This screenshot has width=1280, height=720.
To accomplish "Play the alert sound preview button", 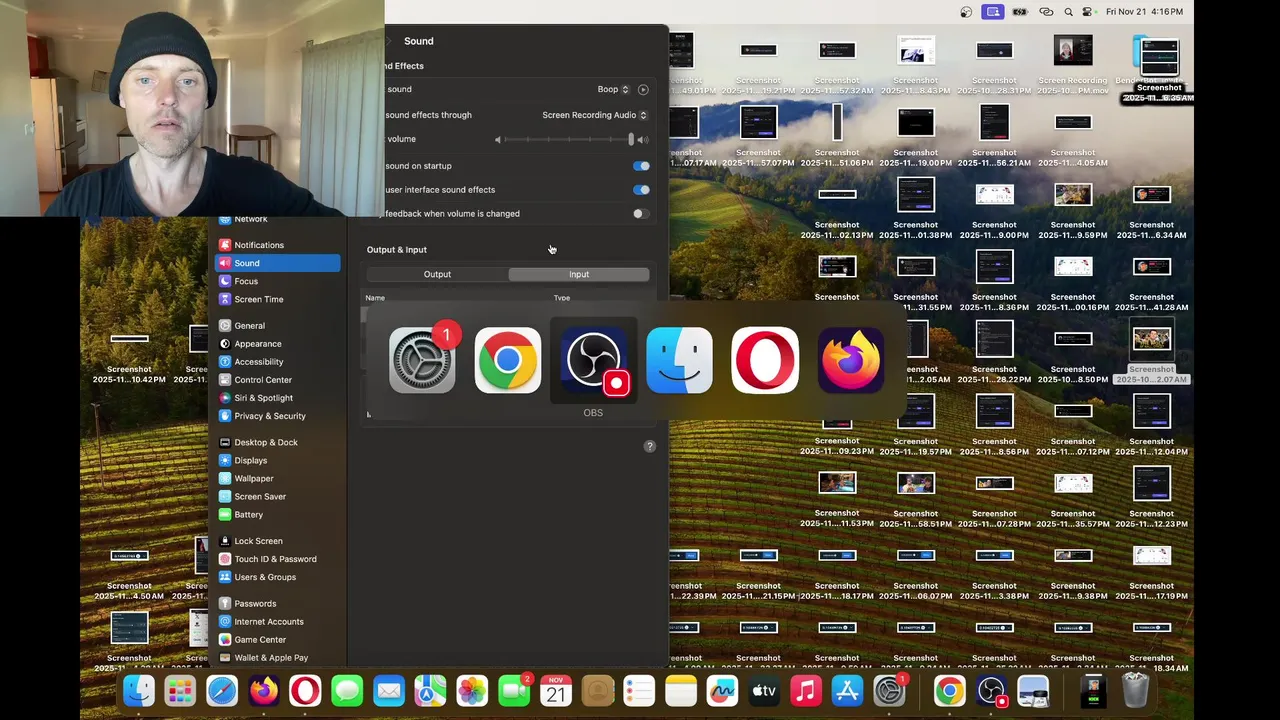I will click(x=643, y=90).
